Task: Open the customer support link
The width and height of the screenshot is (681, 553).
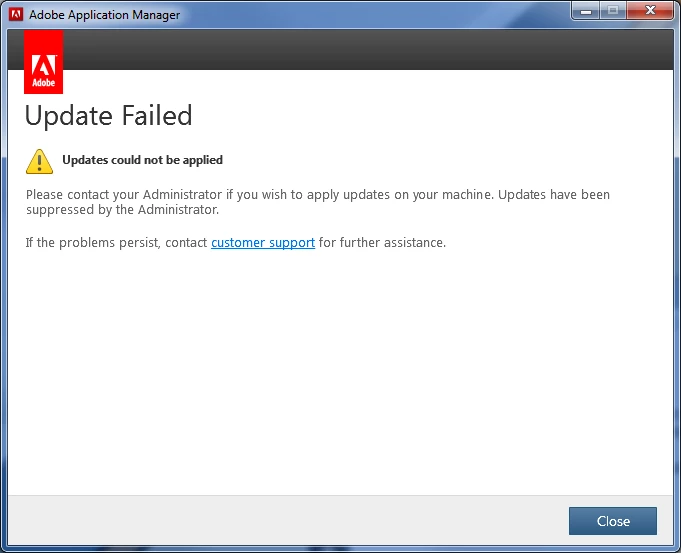Action: coord(263,242)
